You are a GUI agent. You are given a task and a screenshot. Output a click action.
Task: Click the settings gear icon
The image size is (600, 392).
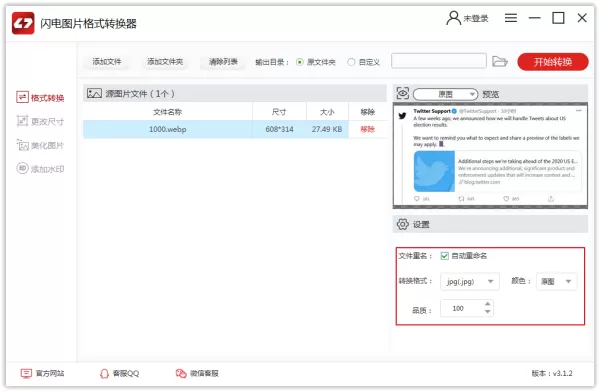(403, 224)
